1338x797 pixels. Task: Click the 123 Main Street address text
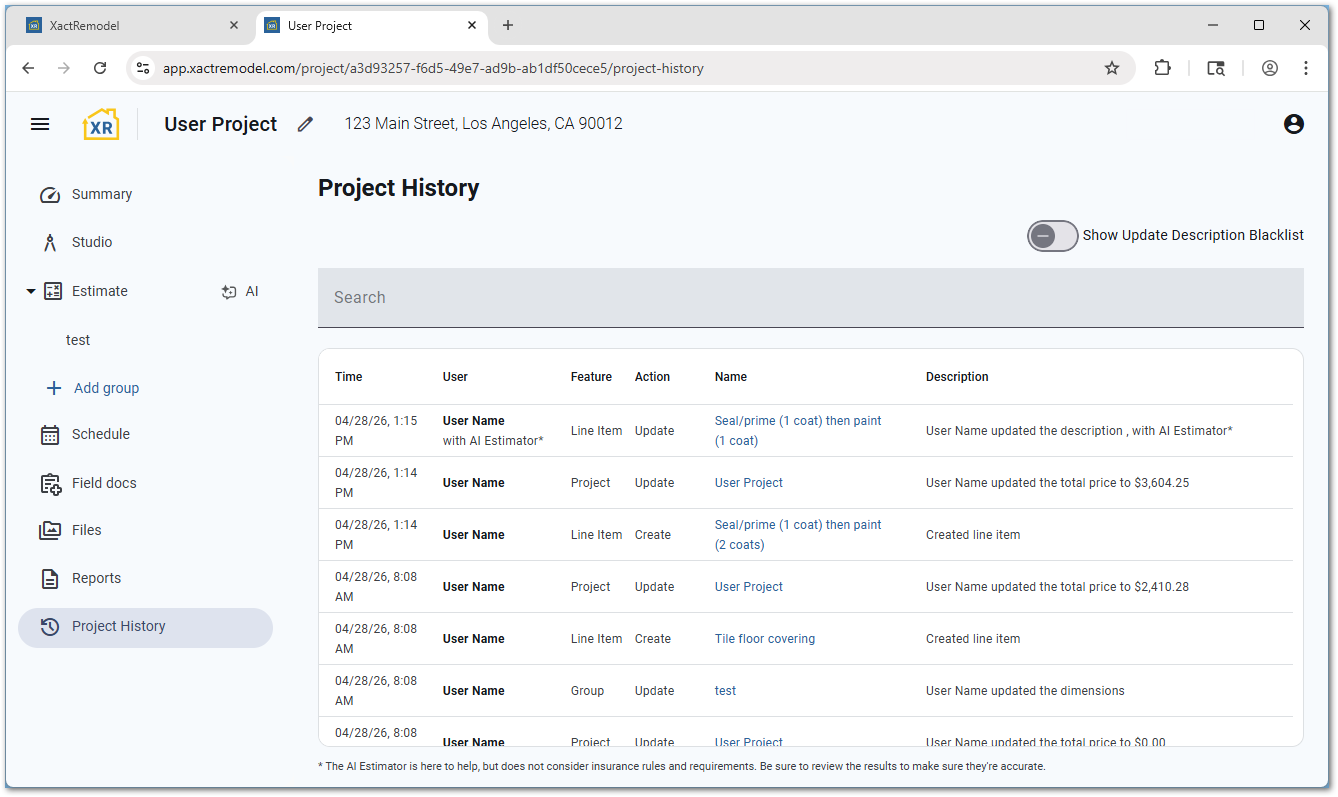tap(484, 124)
